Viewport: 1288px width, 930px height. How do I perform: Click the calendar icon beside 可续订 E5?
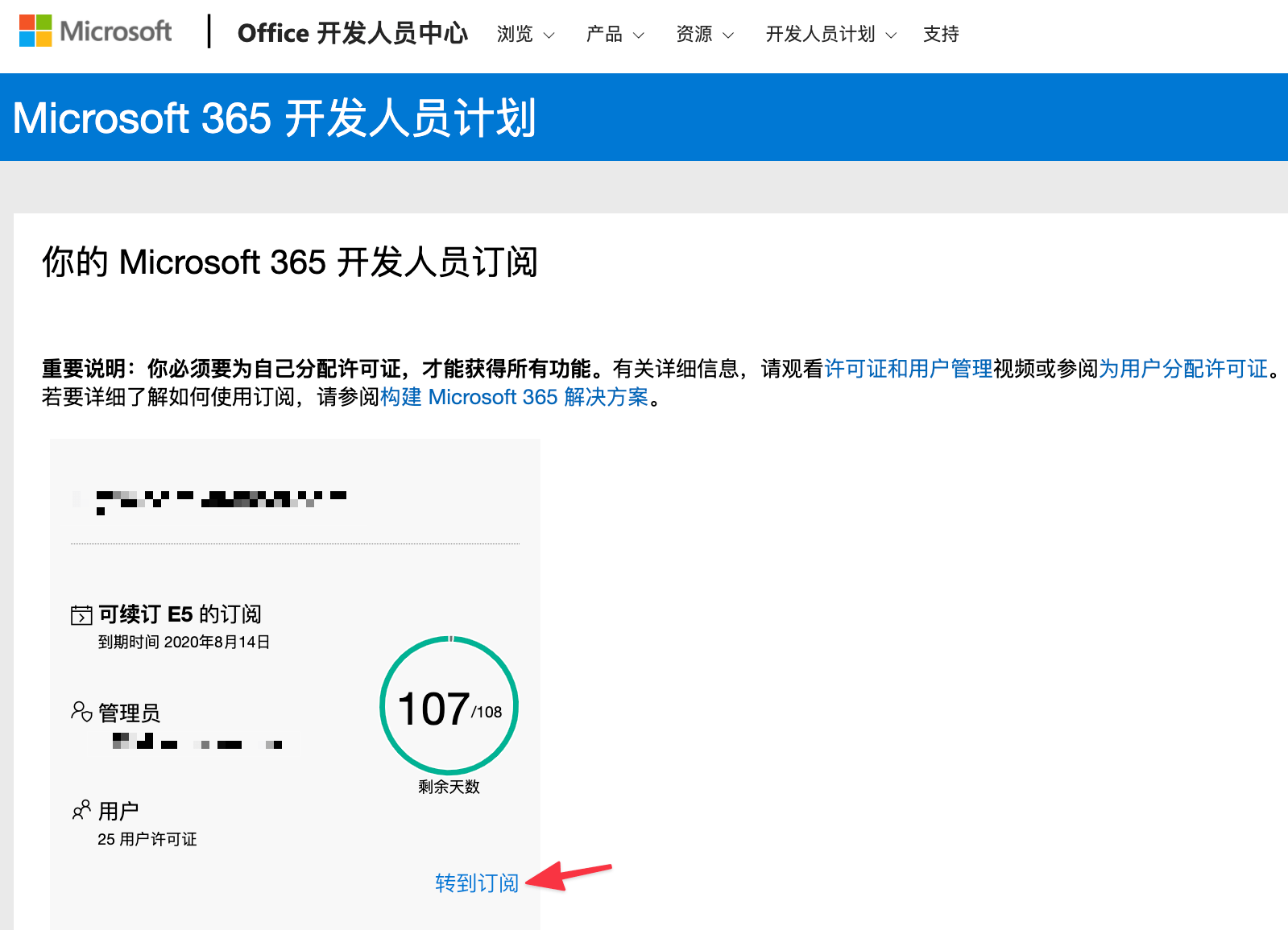click(x=81, y=615)
